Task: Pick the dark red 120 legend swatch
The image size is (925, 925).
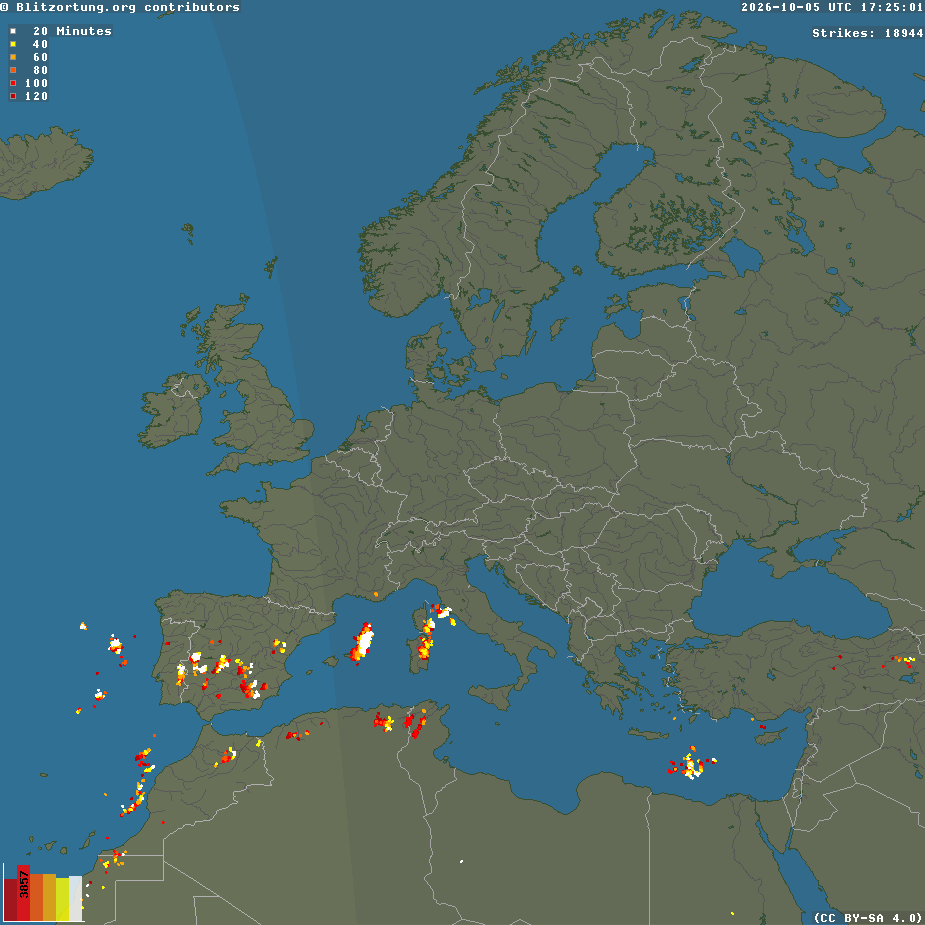Action: (x=13, y=96)
